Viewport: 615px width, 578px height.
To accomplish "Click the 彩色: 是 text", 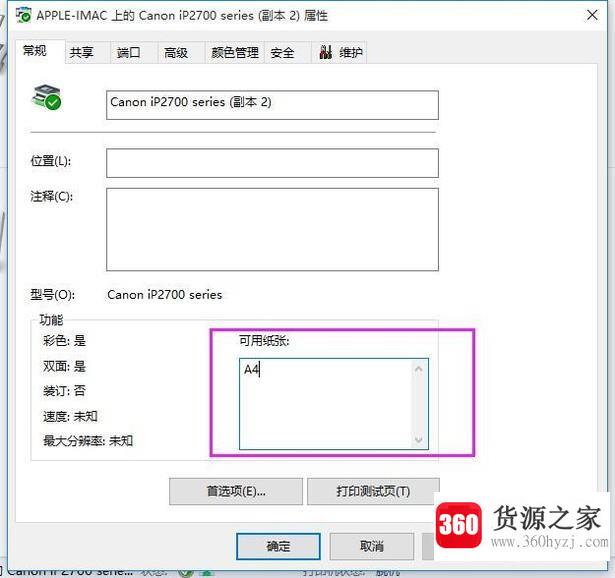I will 64,341.
